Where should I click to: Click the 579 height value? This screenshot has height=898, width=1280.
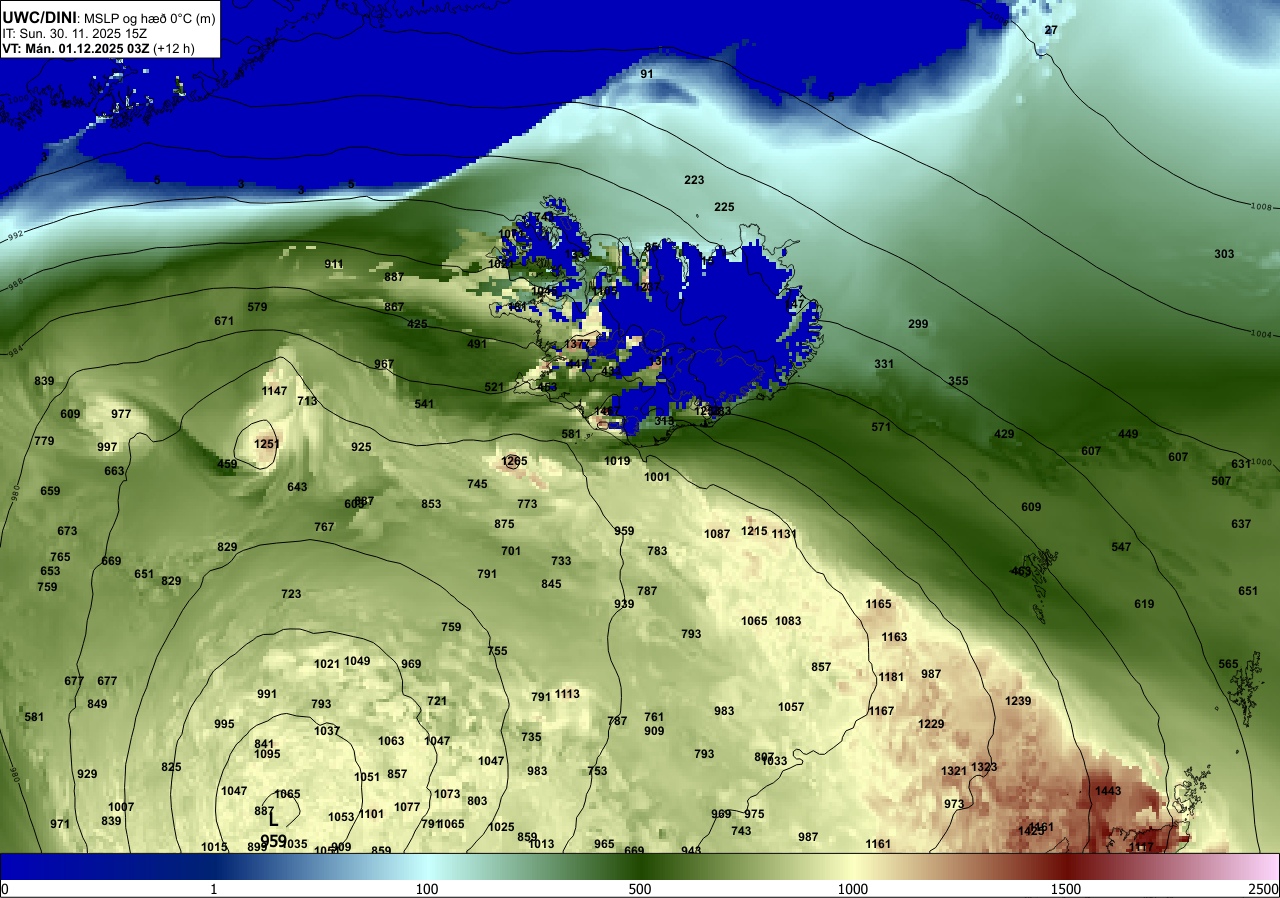(257, 307)
